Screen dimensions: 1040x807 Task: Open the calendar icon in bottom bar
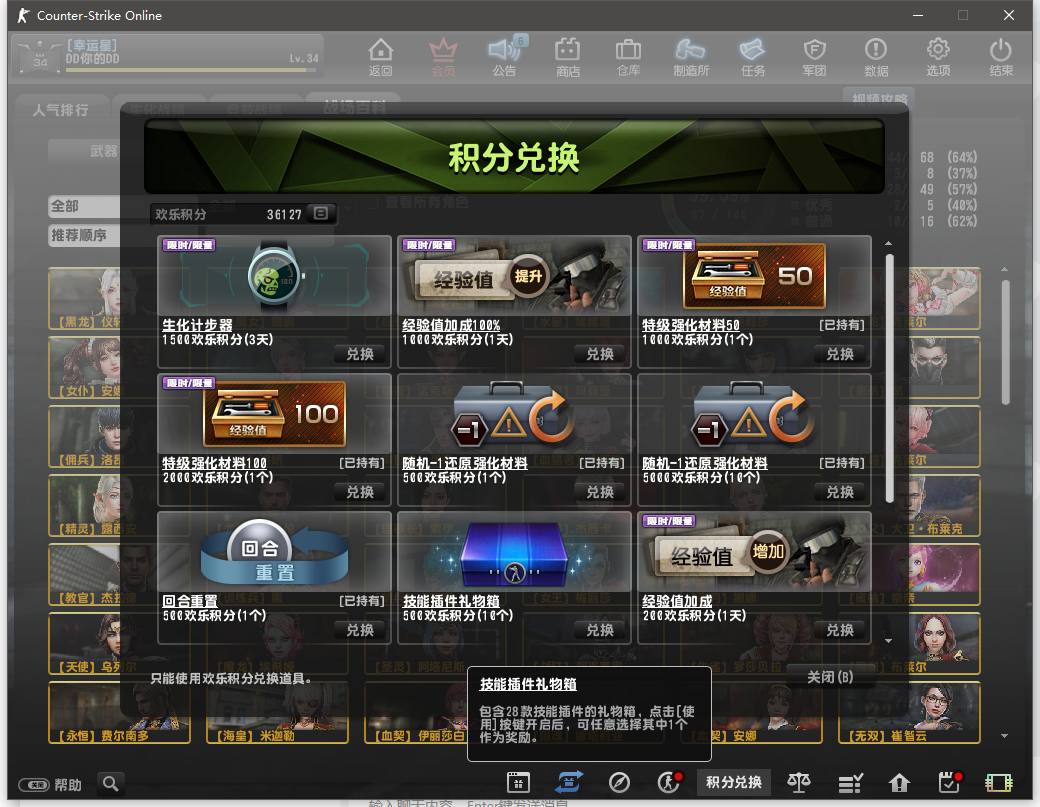tap(518, 783)
